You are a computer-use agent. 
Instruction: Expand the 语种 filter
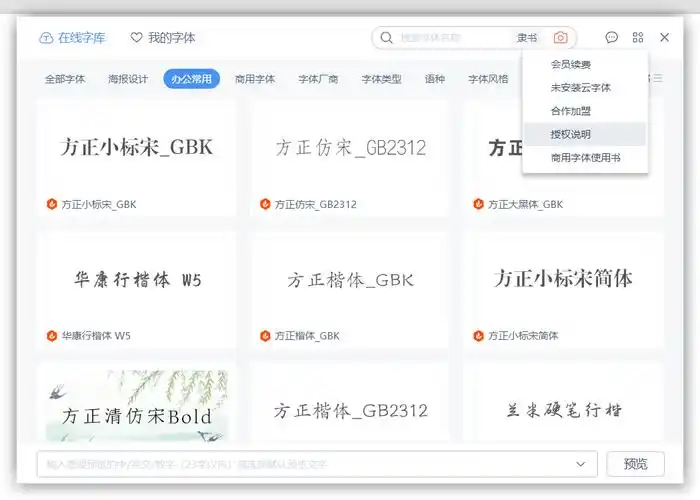click(x=435, y=79)
